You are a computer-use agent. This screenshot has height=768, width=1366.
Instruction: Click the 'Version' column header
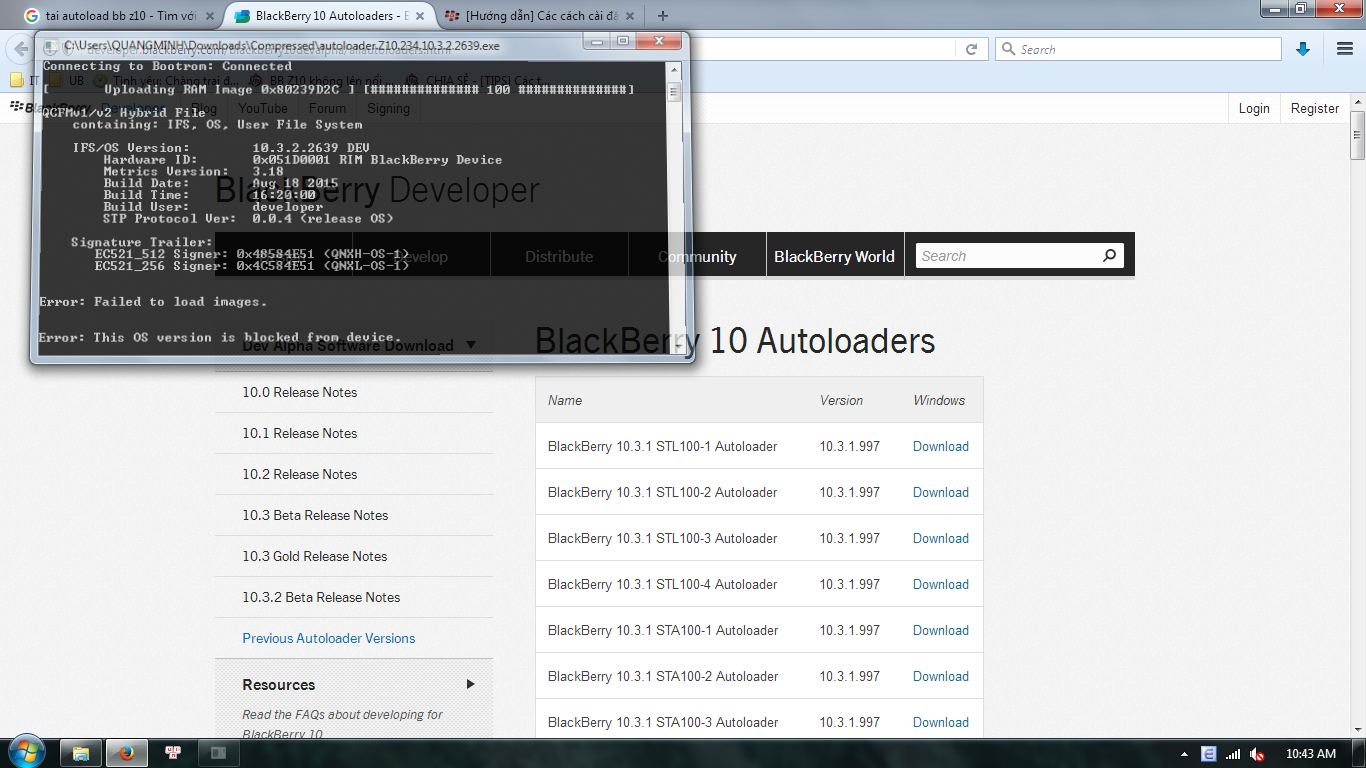[841, 400]
